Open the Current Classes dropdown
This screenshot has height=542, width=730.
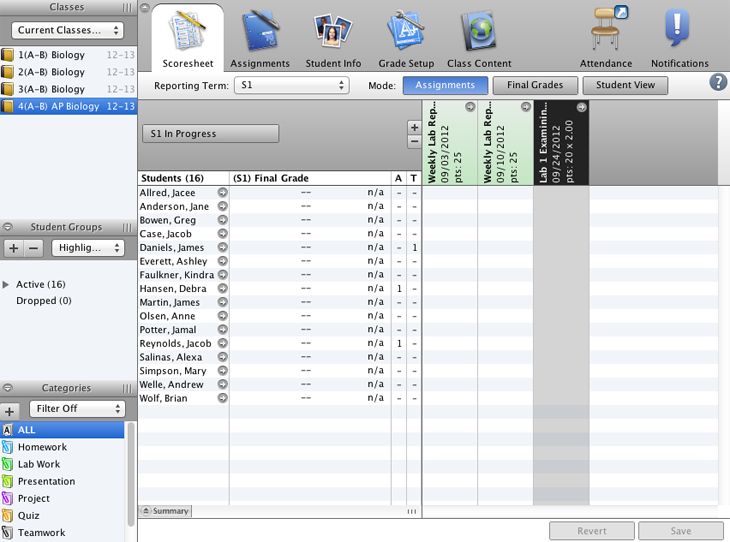[69, 31]
